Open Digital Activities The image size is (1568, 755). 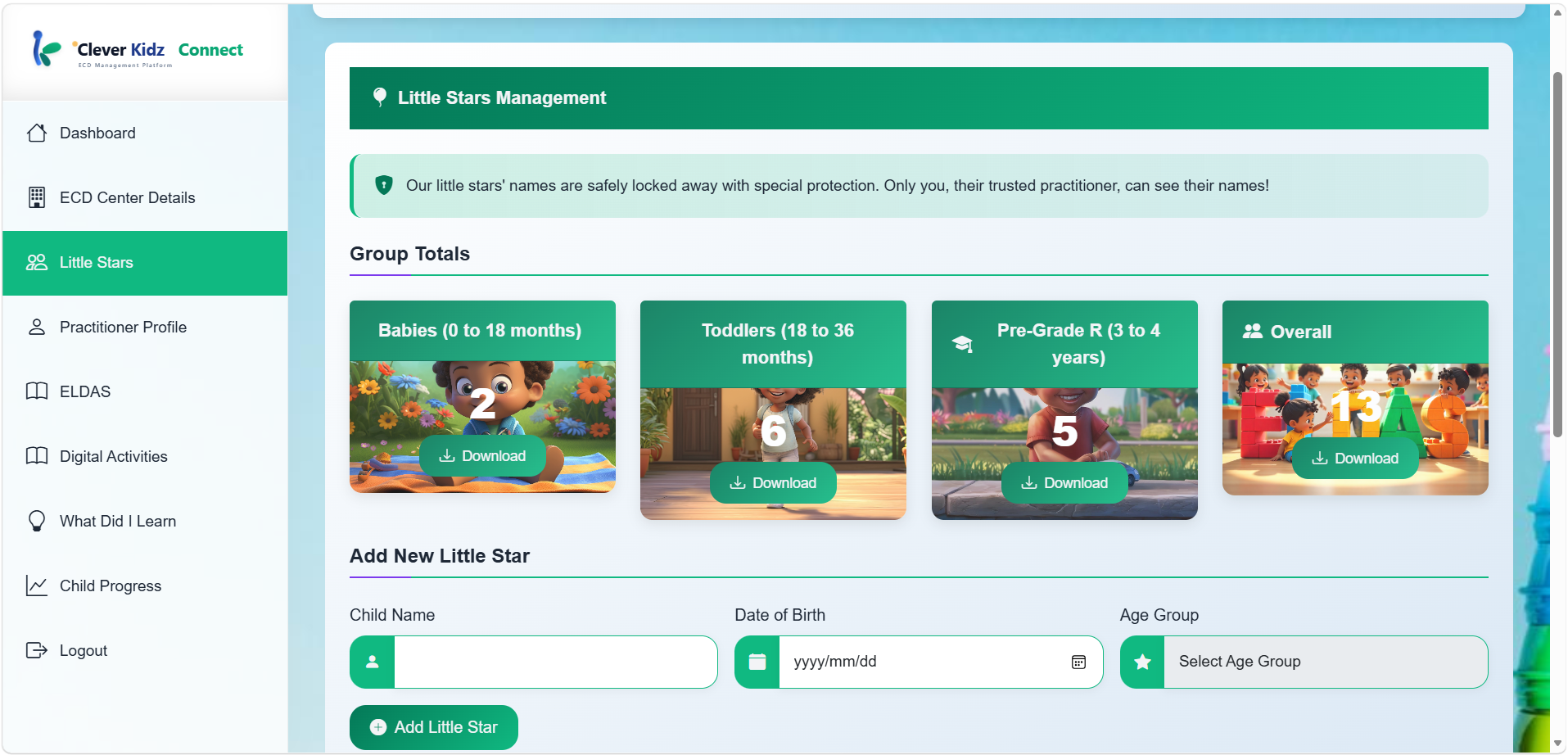(x=145, y=456)
